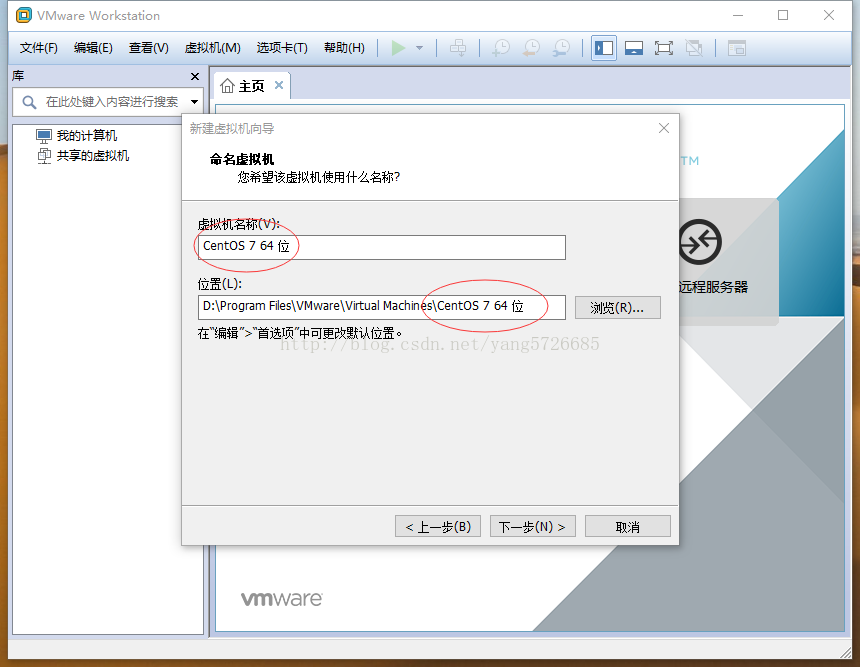
Task: Close the 新建虚拟机向导 dialog
Action: pyautogui.click(x=664, y=128)
